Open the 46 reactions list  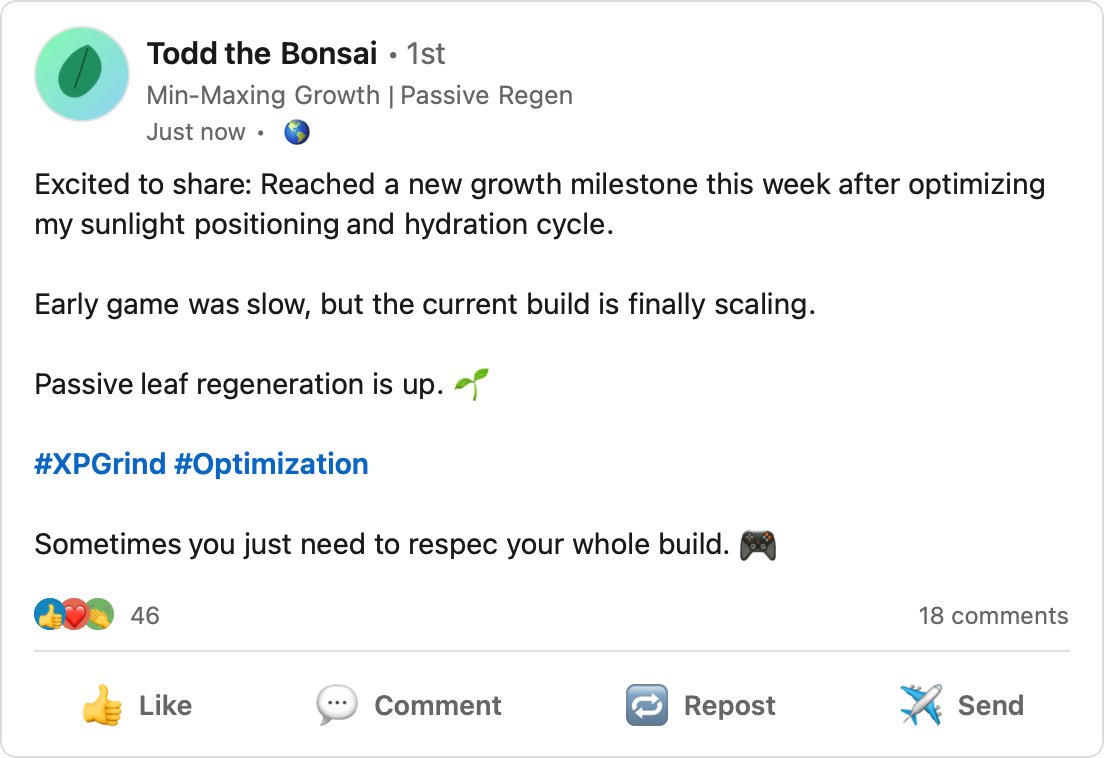point(145,616)
